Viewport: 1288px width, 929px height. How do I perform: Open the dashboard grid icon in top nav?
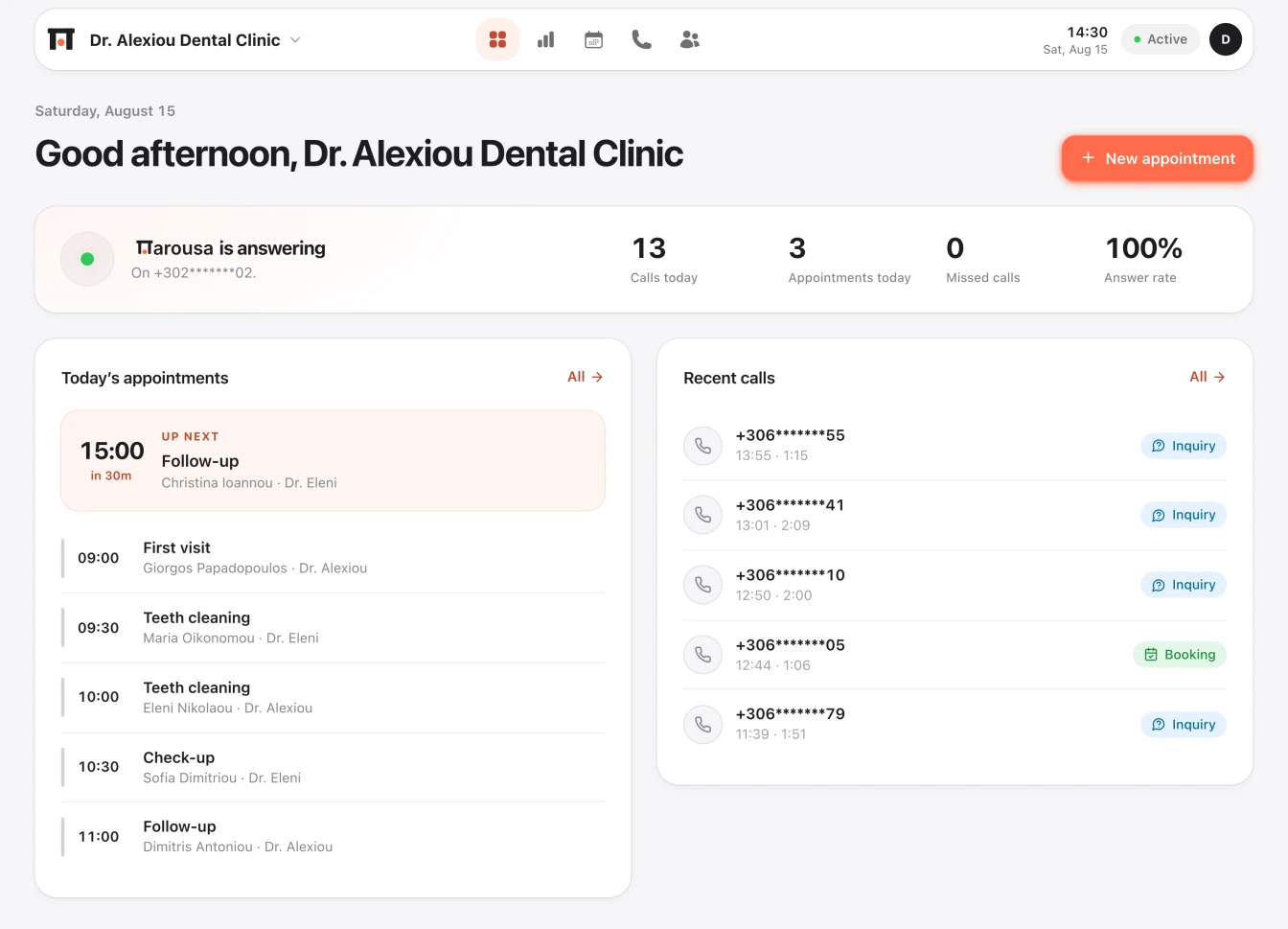497,39
